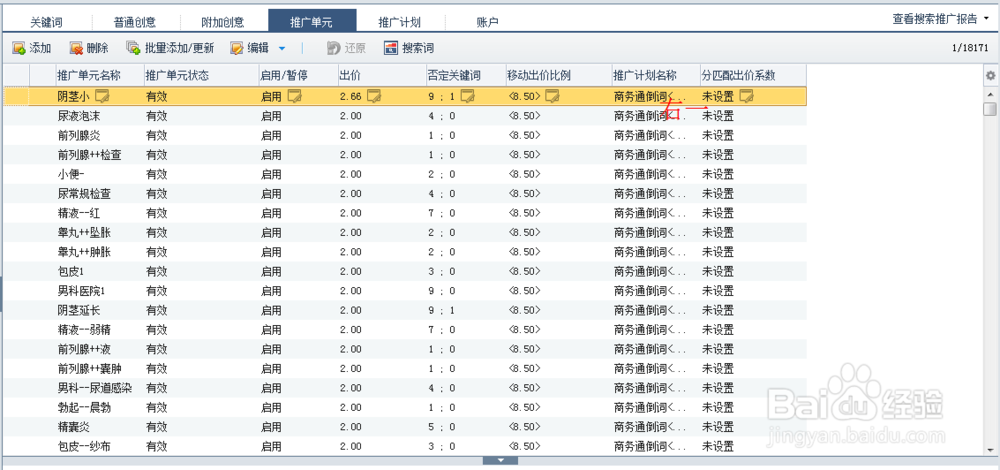The height and width of the screenshot is (470, 1000).
Task: Select the 前列腺炎 row
Action: pyautogui.click(x=405, y=135)
